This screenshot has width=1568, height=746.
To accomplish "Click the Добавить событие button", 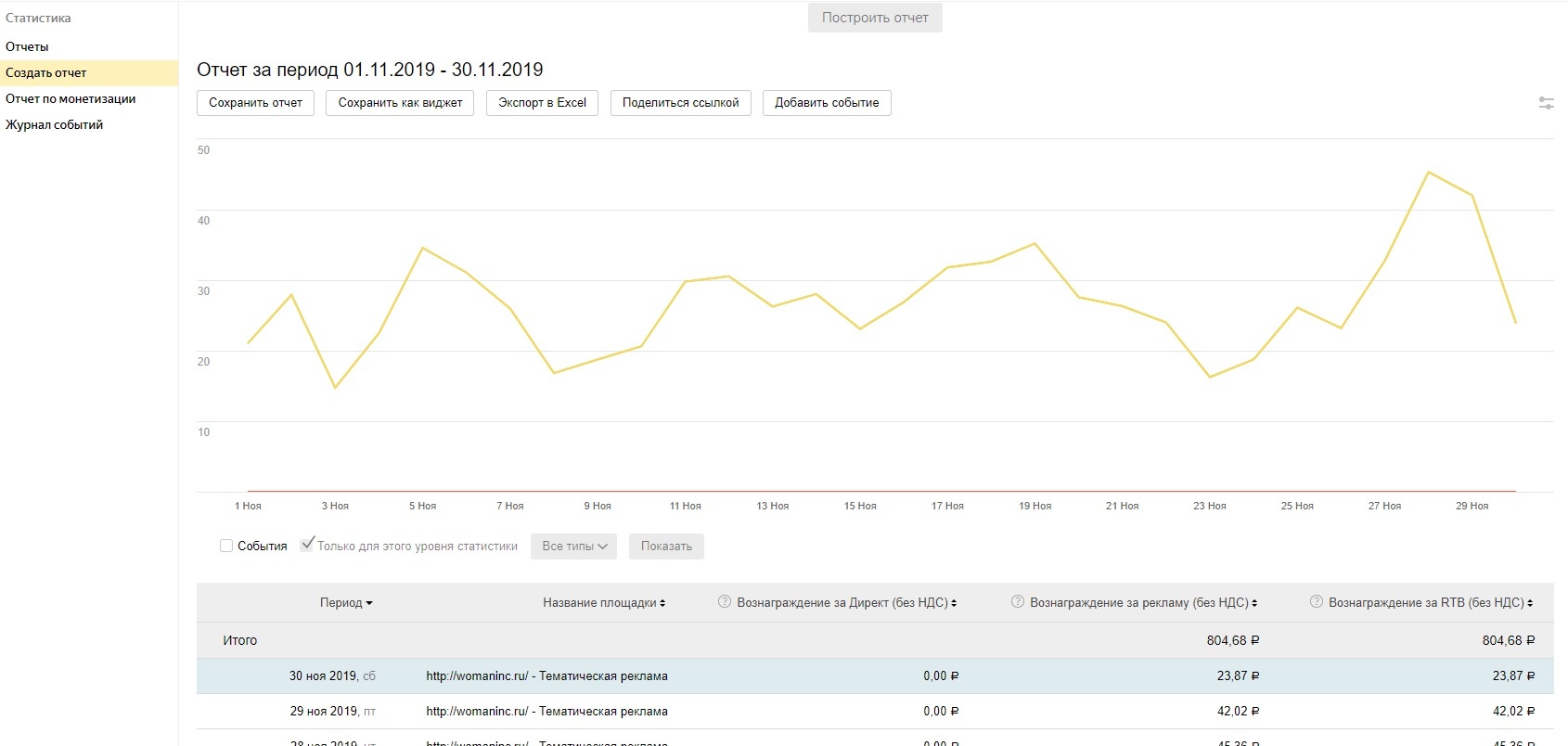I will pyautogui.click(x=826, y=103).
